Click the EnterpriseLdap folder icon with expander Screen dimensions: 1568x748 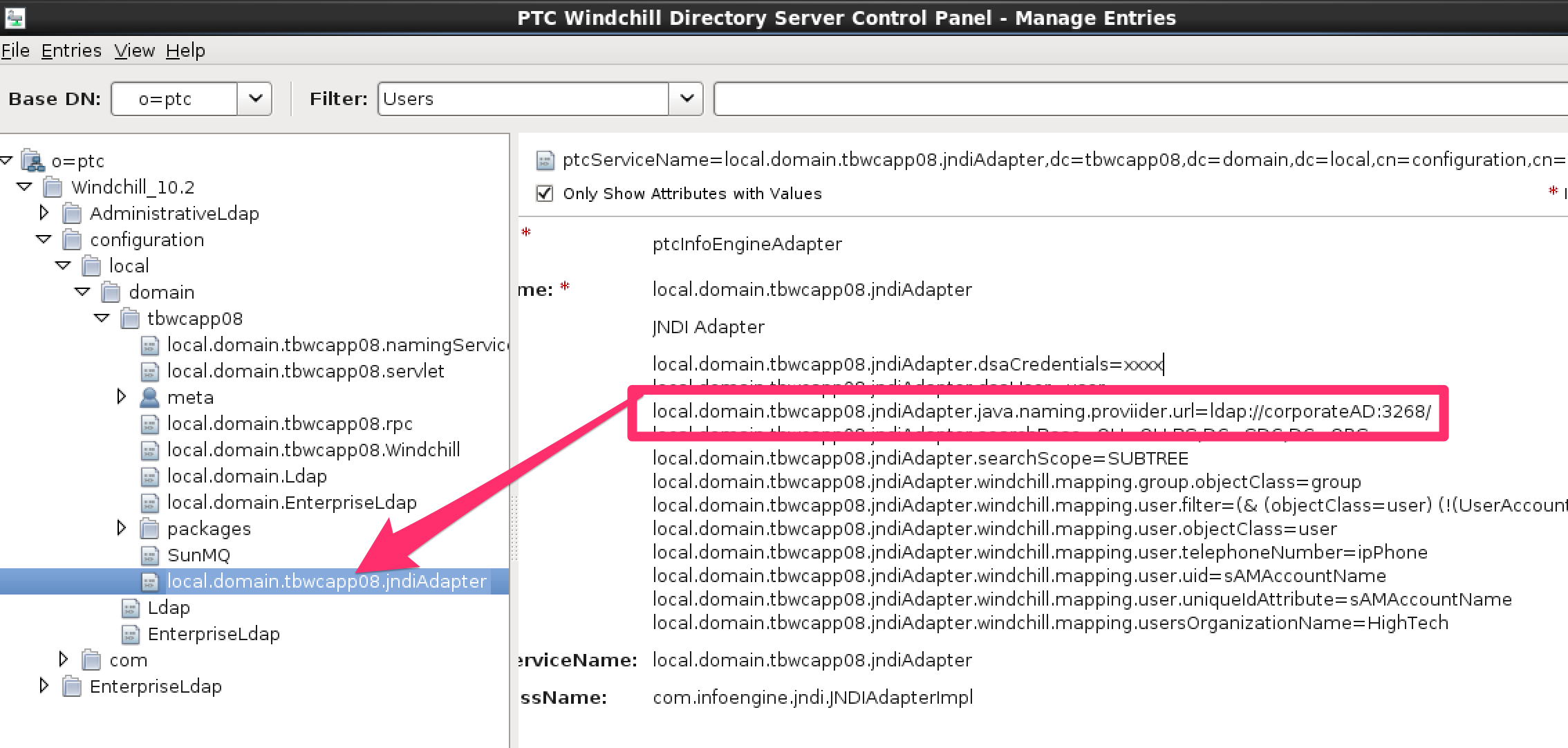(x=72, y=686)
